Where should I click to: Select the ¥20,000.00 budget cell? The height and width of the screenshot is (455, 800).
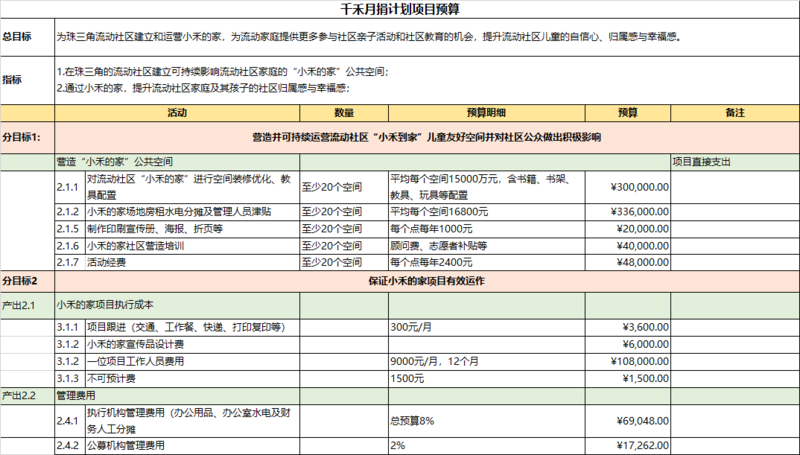tap(628, 229)
